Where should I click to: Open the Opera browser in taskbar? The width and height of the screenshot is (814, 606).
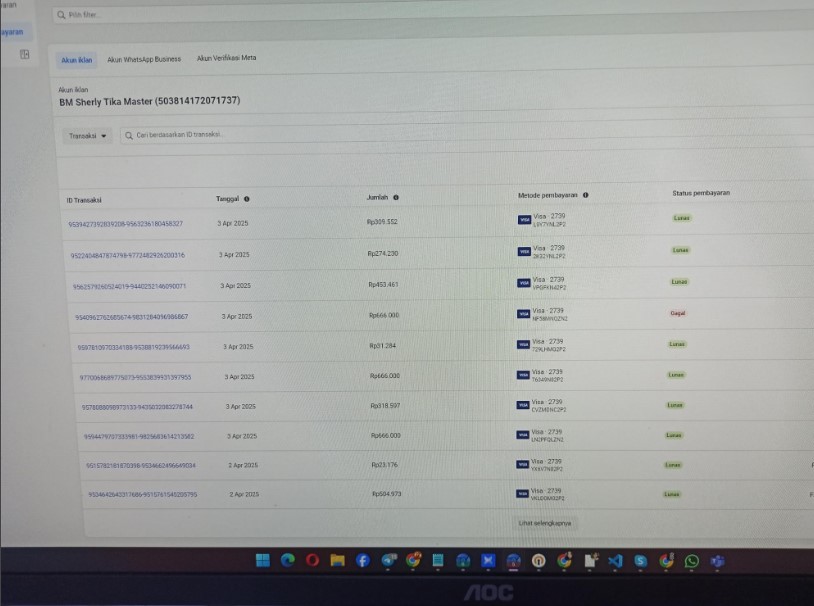tap(312, 561)
